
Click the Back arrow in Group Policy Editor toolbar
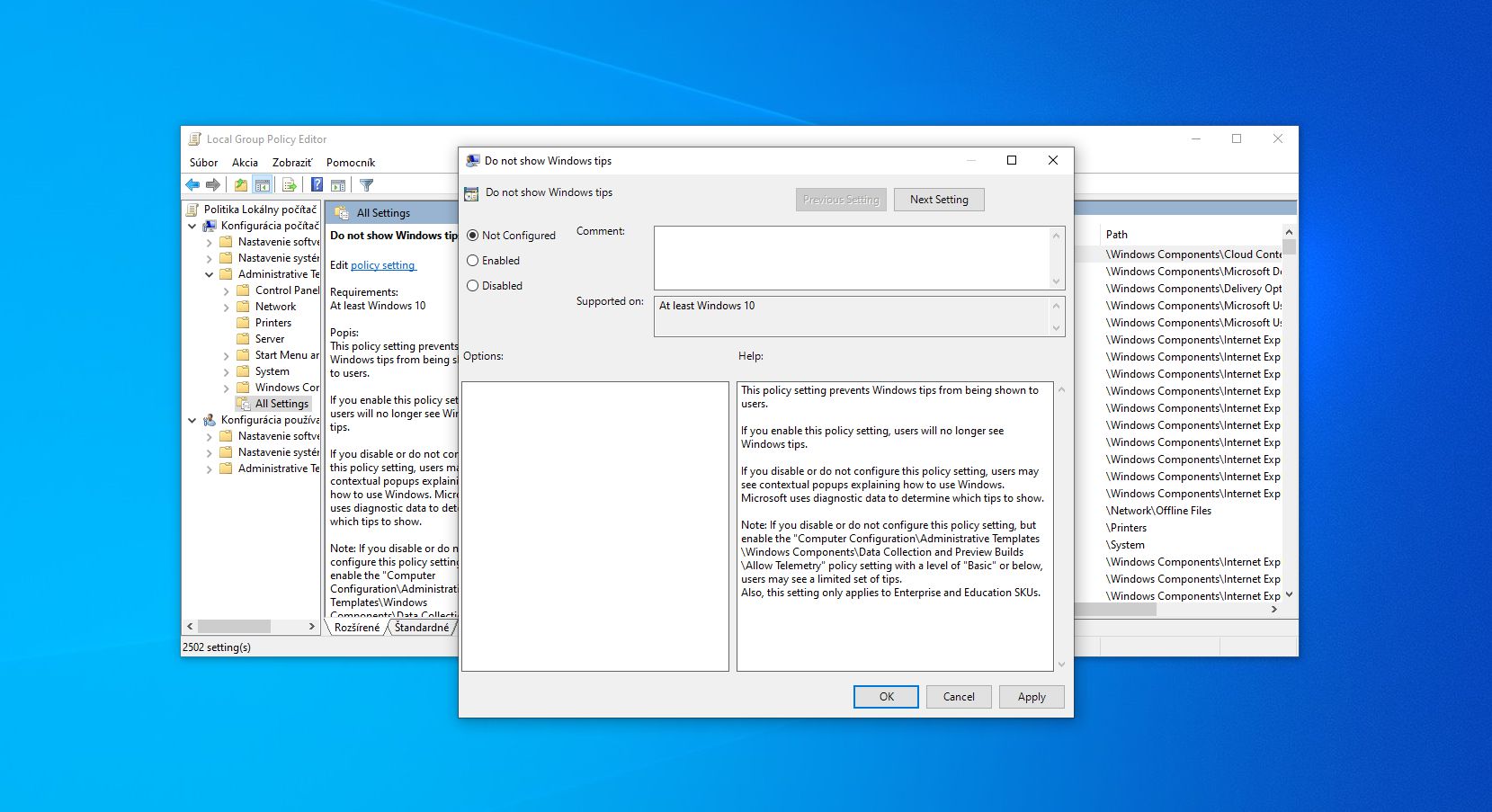coord(192,185)
